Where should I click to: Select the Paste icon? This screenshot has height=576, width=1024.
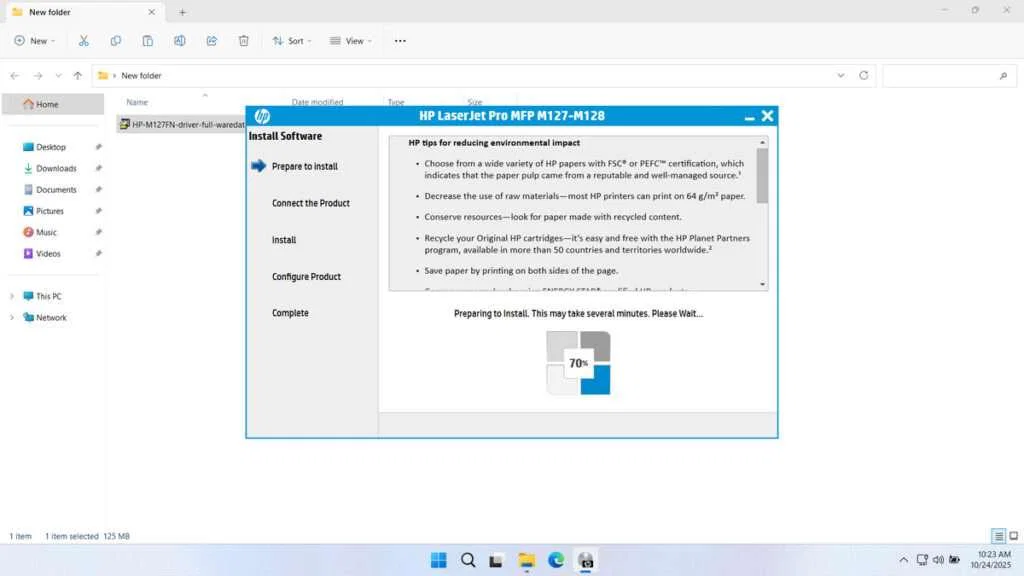point(148,40)
